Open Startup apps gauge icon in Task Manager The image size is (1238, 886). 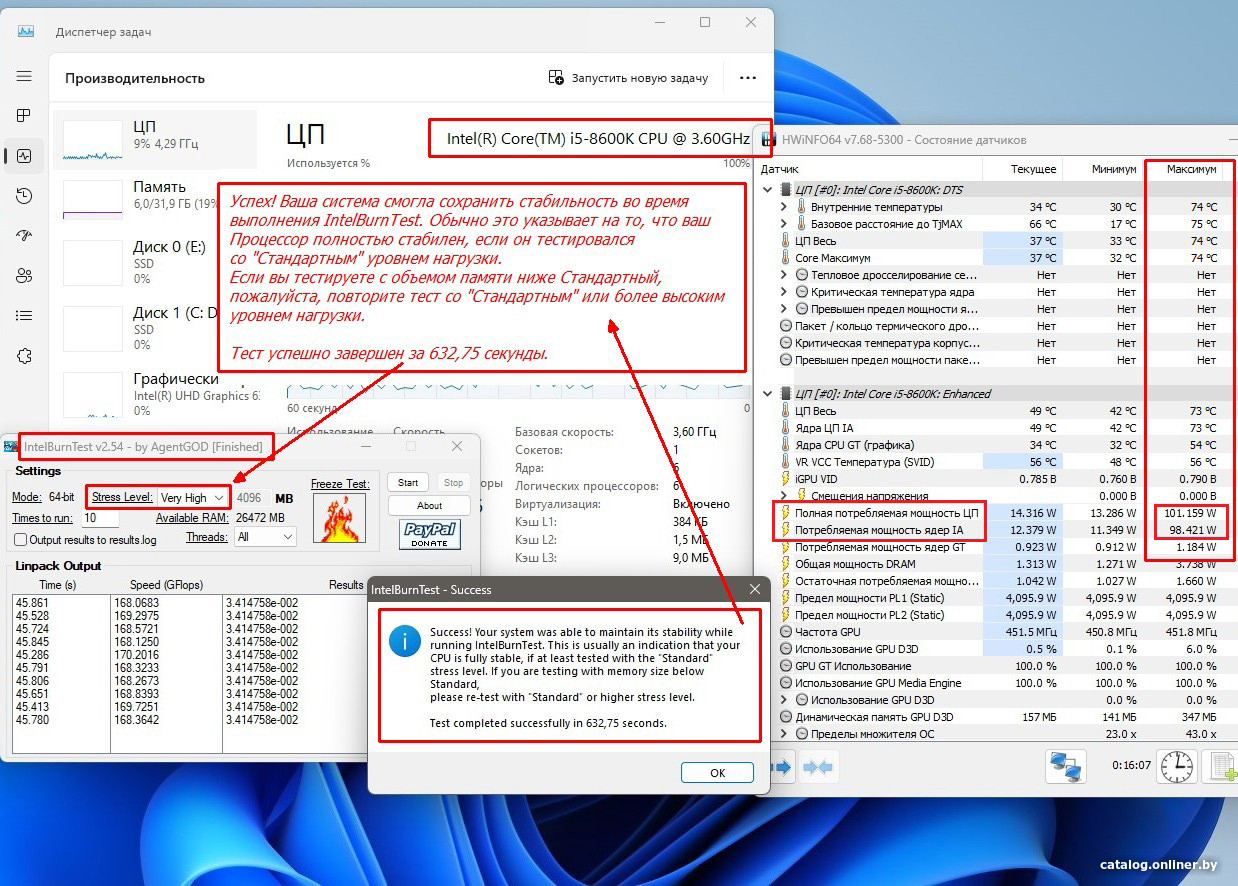(24, 236)
